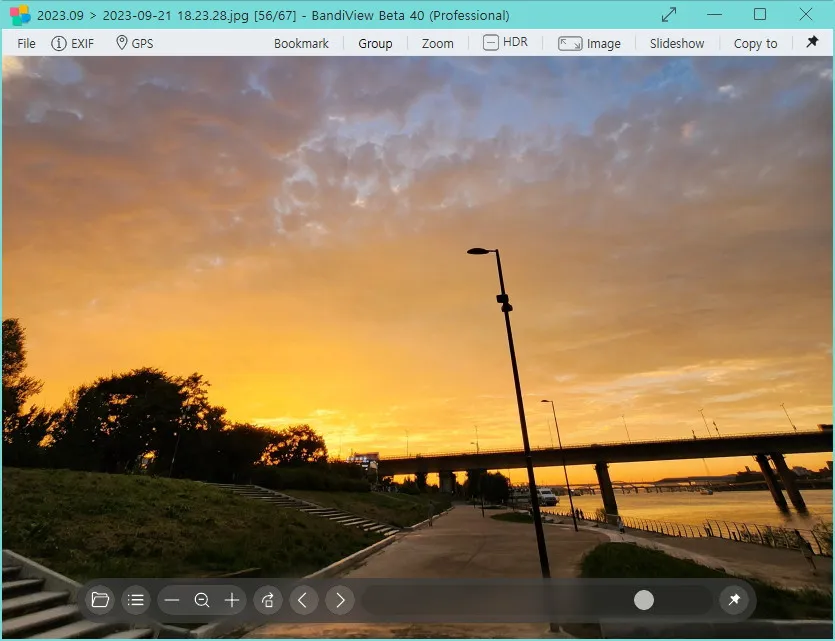
Task: Go to the next image
Action: coord(340,600)
